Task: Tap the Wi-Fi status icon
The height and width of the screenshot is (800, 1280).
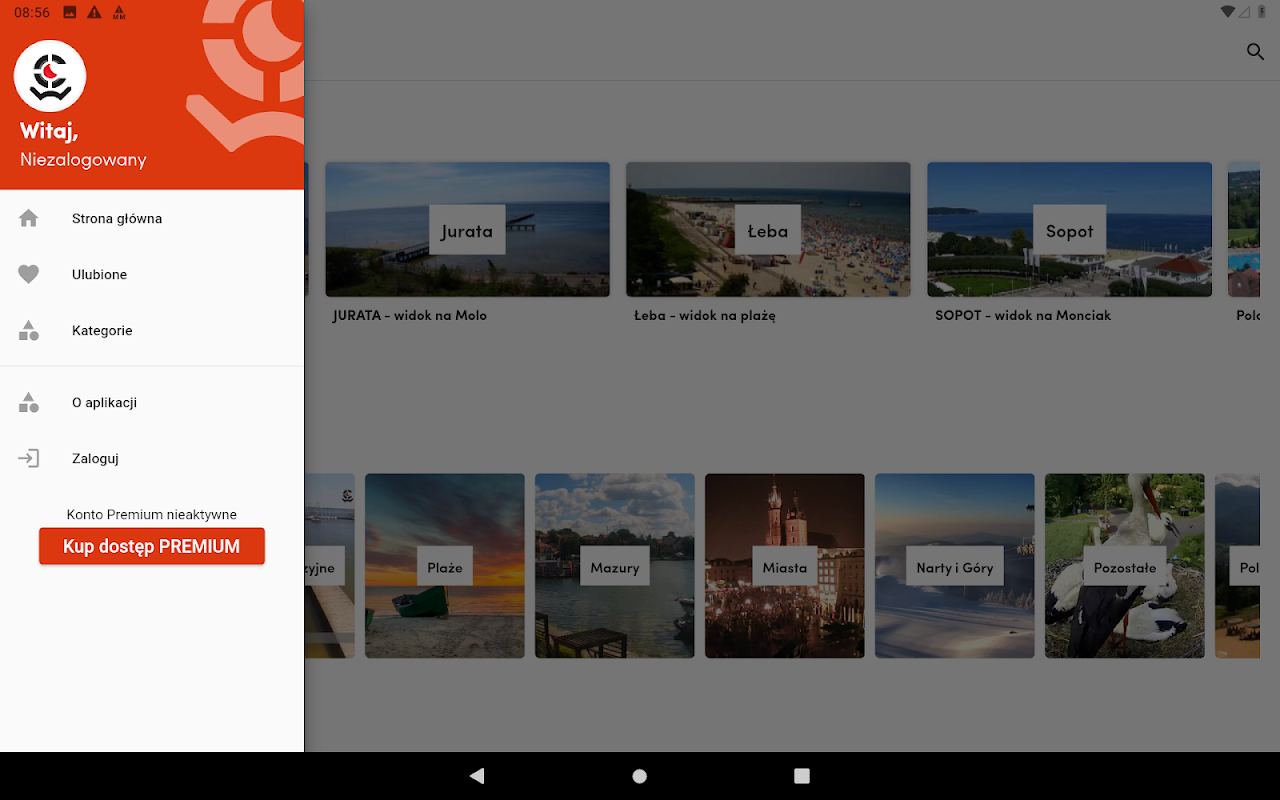Action: pos(1228,12)
